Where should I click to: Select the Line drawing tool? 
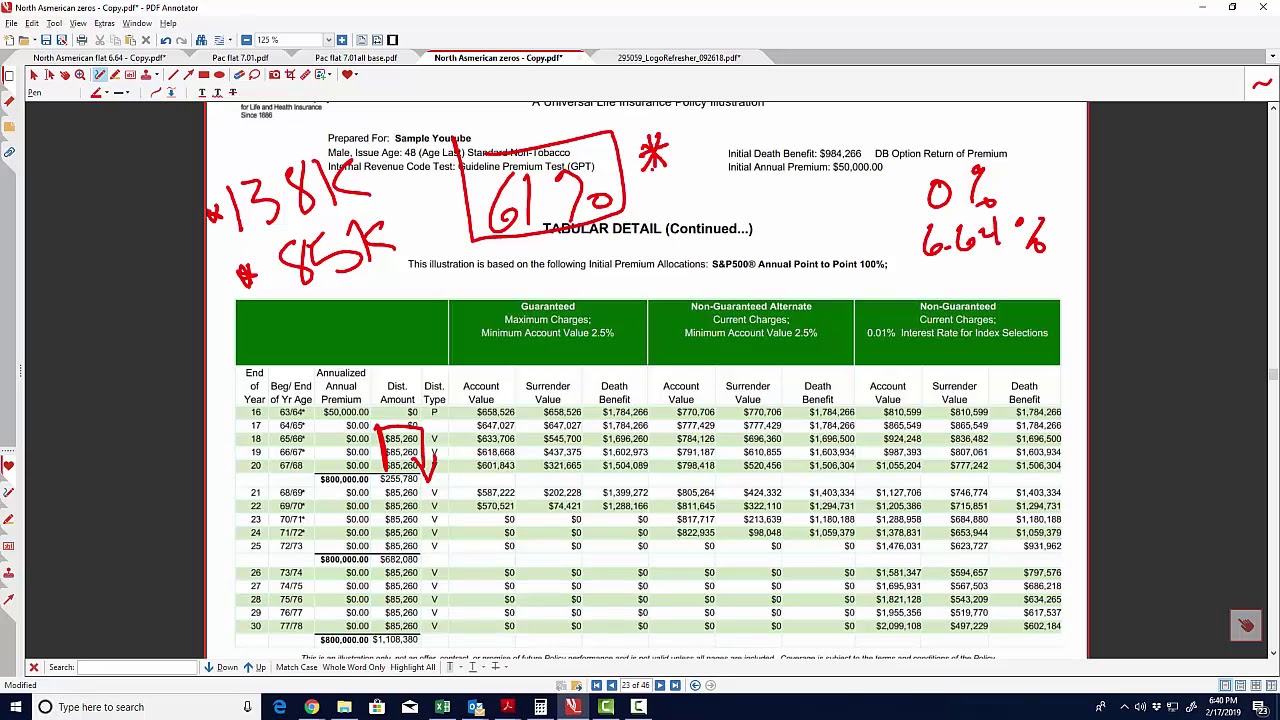click(173, 75)
